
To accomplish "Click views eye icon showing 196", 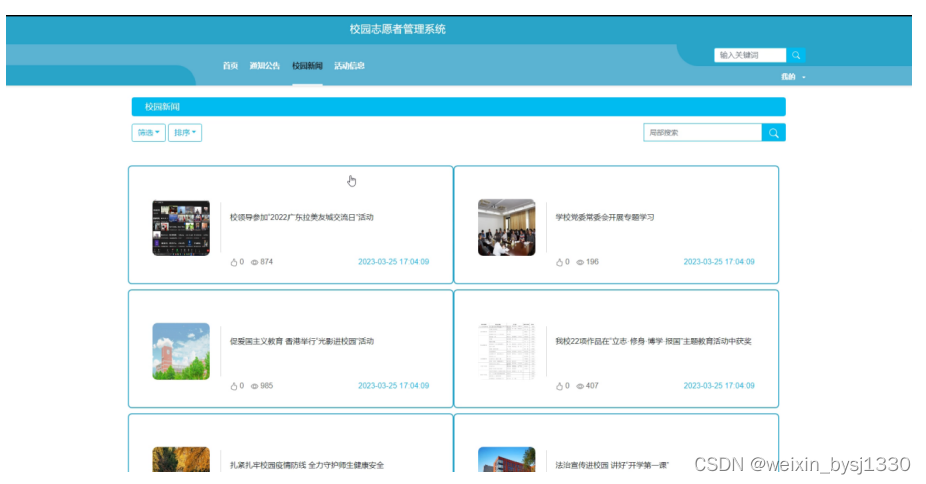I will pyautogui.click(x=580, y=262).
